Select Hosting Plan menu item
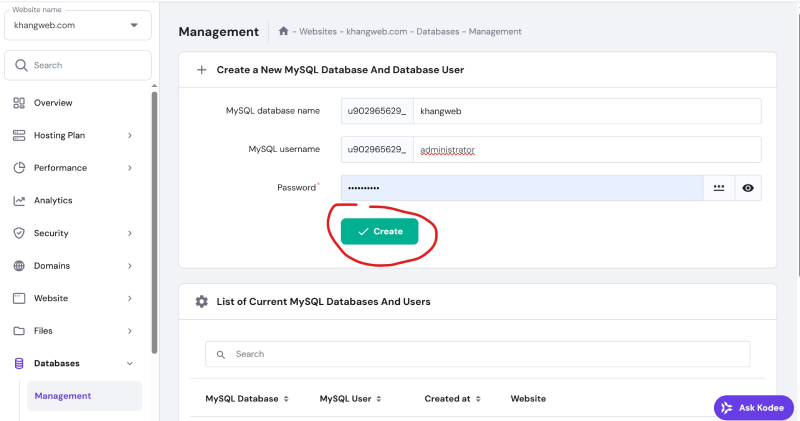800x421 pixels. [59, 135]
